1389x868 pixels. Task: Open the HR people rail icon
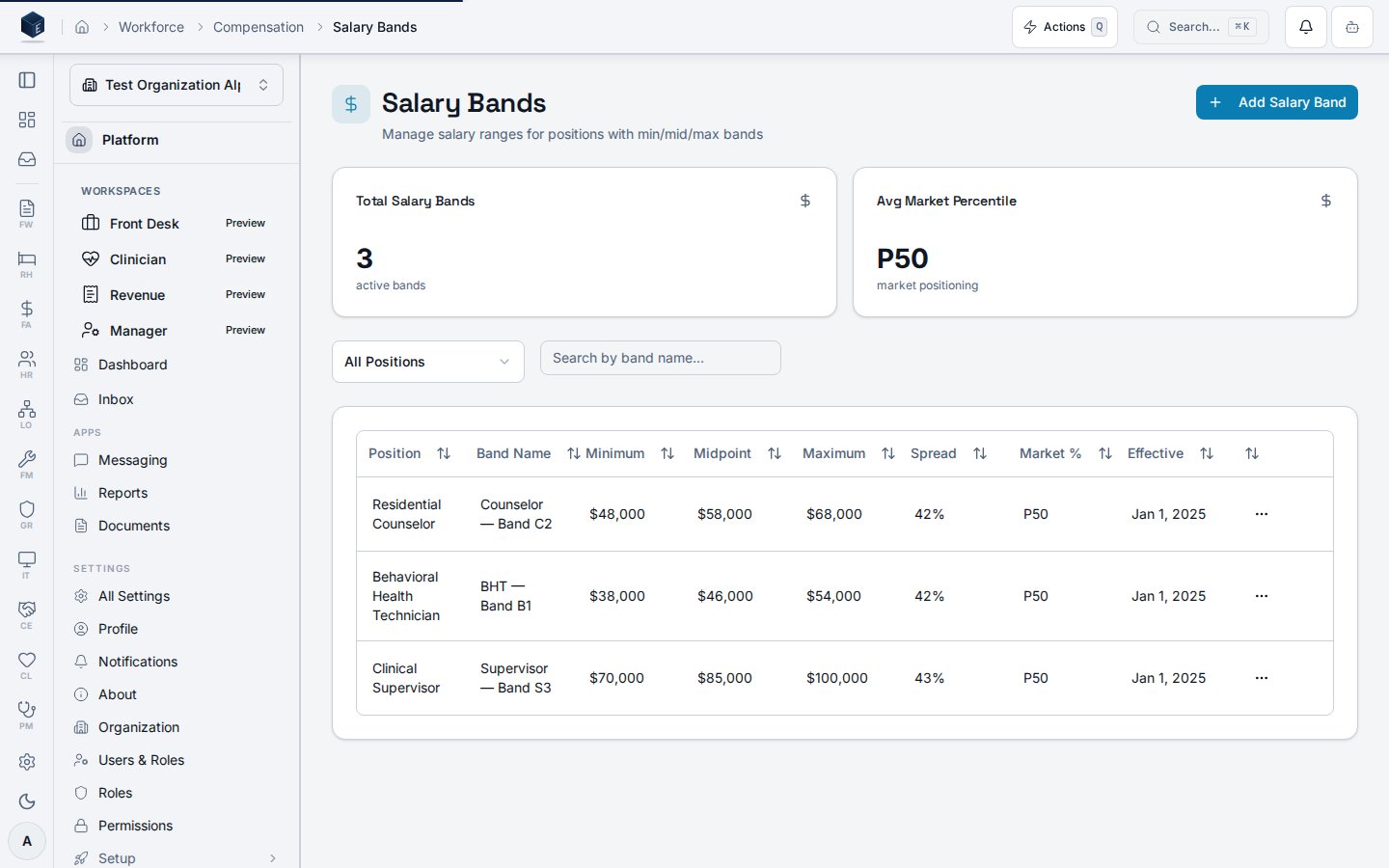coord(27,364)
